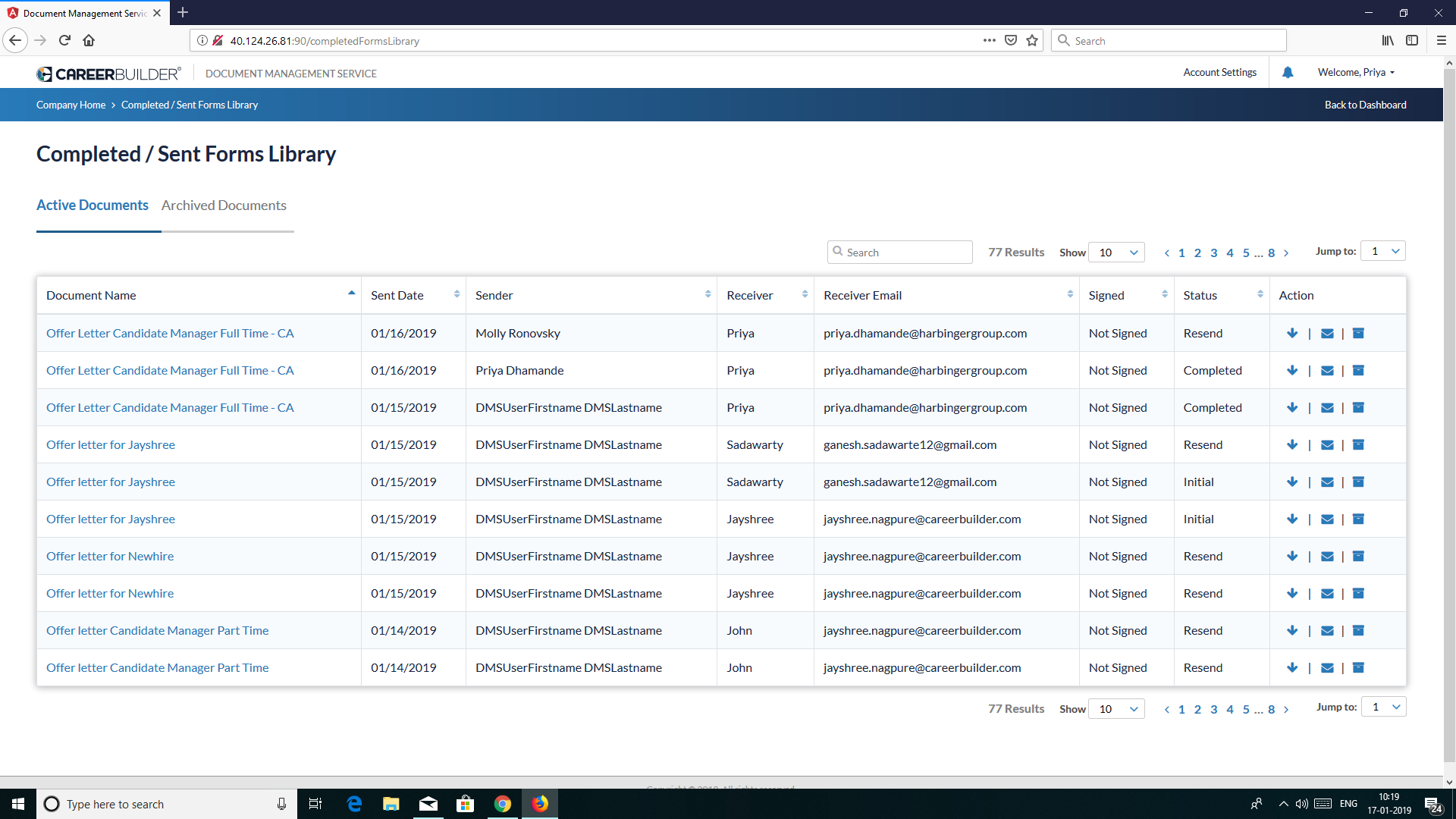The width and height of the screenshot is (1456, 819).
Task: Download the first Offer Letter Candidate Manager document
Action: pos(1292,333)
